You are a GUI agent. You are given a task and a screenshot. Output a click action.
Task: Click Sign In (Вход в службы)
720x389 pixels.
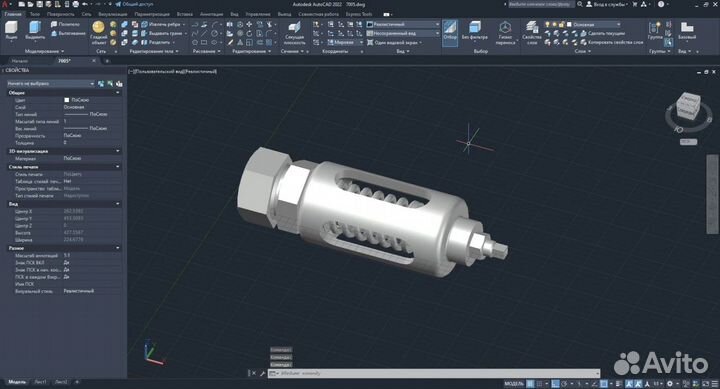[607, 4]
